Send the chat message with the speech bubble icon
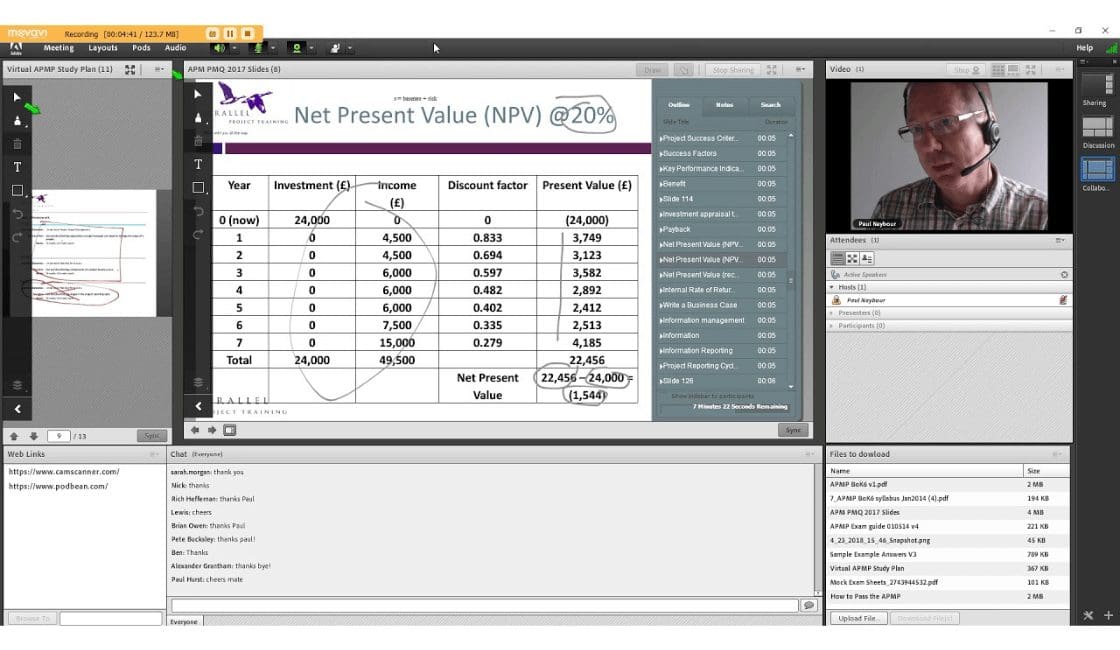The height and width of the screenshot is (650, 1120). click(x=808, y=605)
